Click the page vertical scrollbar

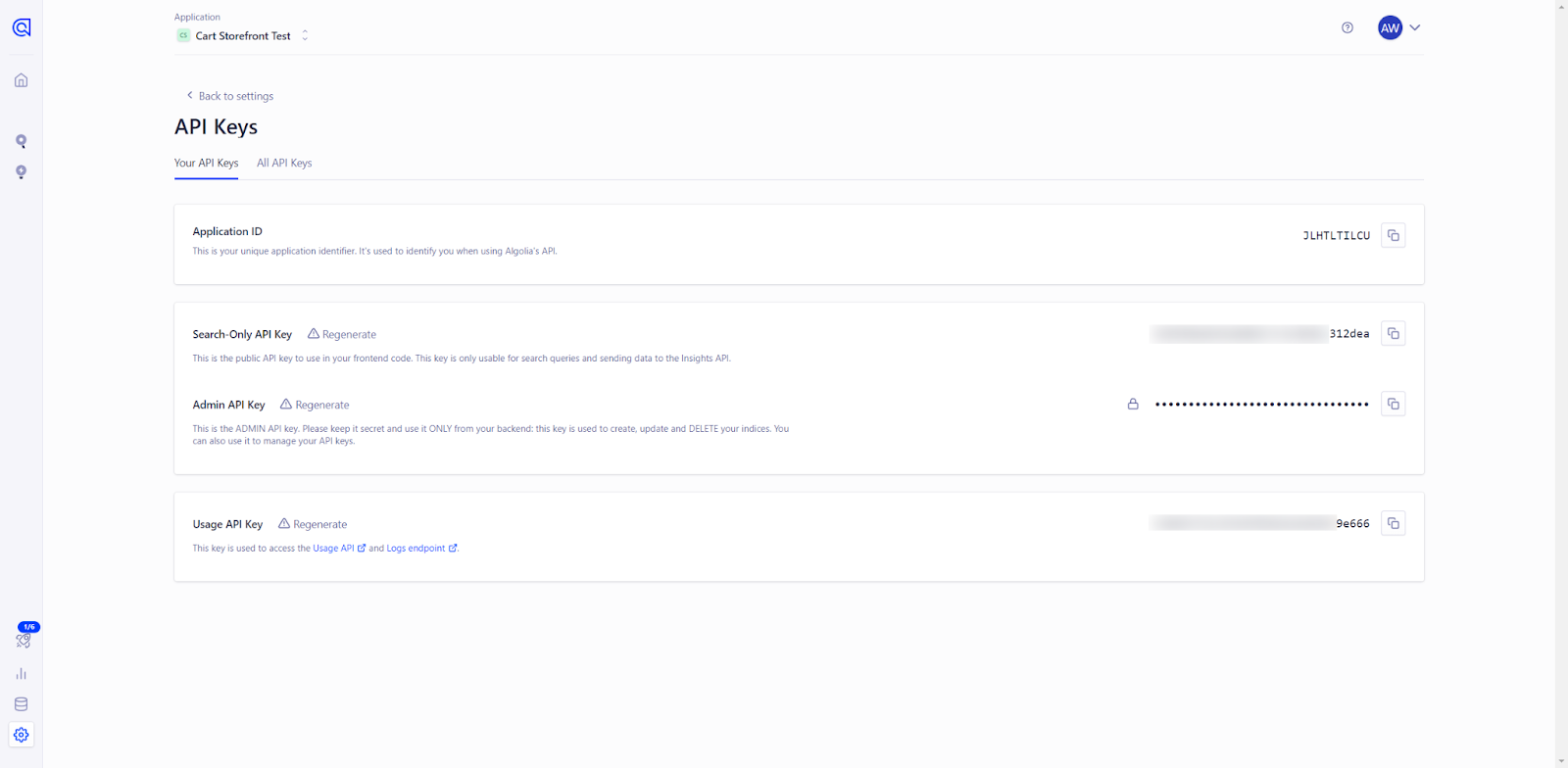(1561, 384)
